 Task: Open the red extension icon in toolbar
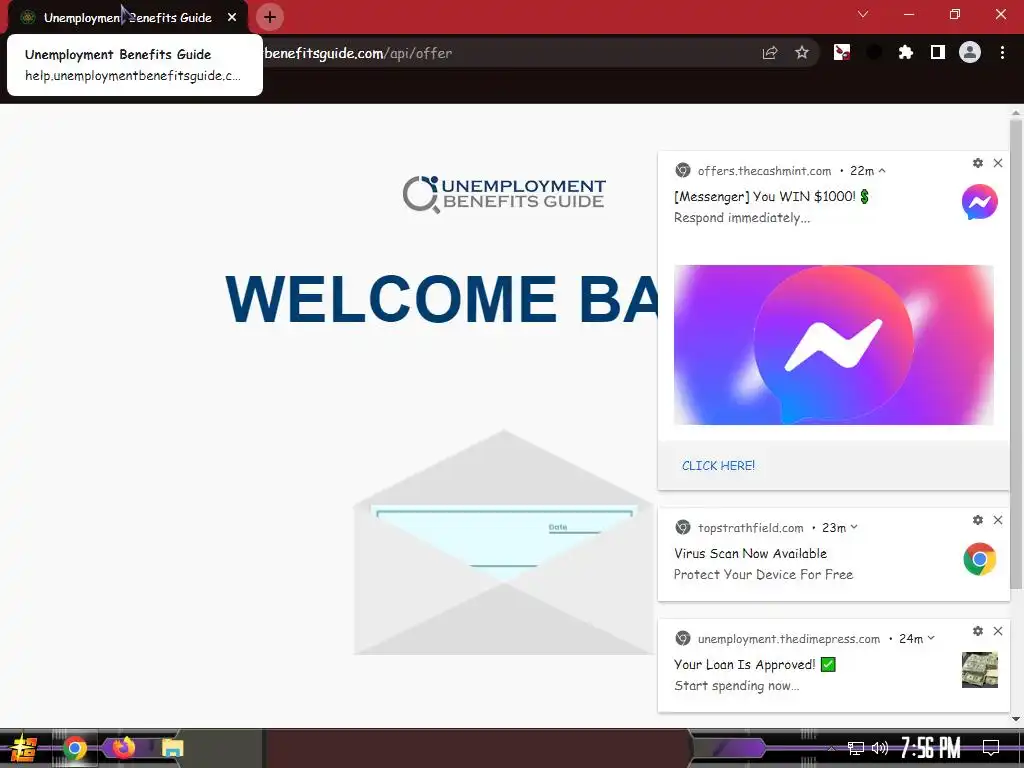(x=842, y=53)
